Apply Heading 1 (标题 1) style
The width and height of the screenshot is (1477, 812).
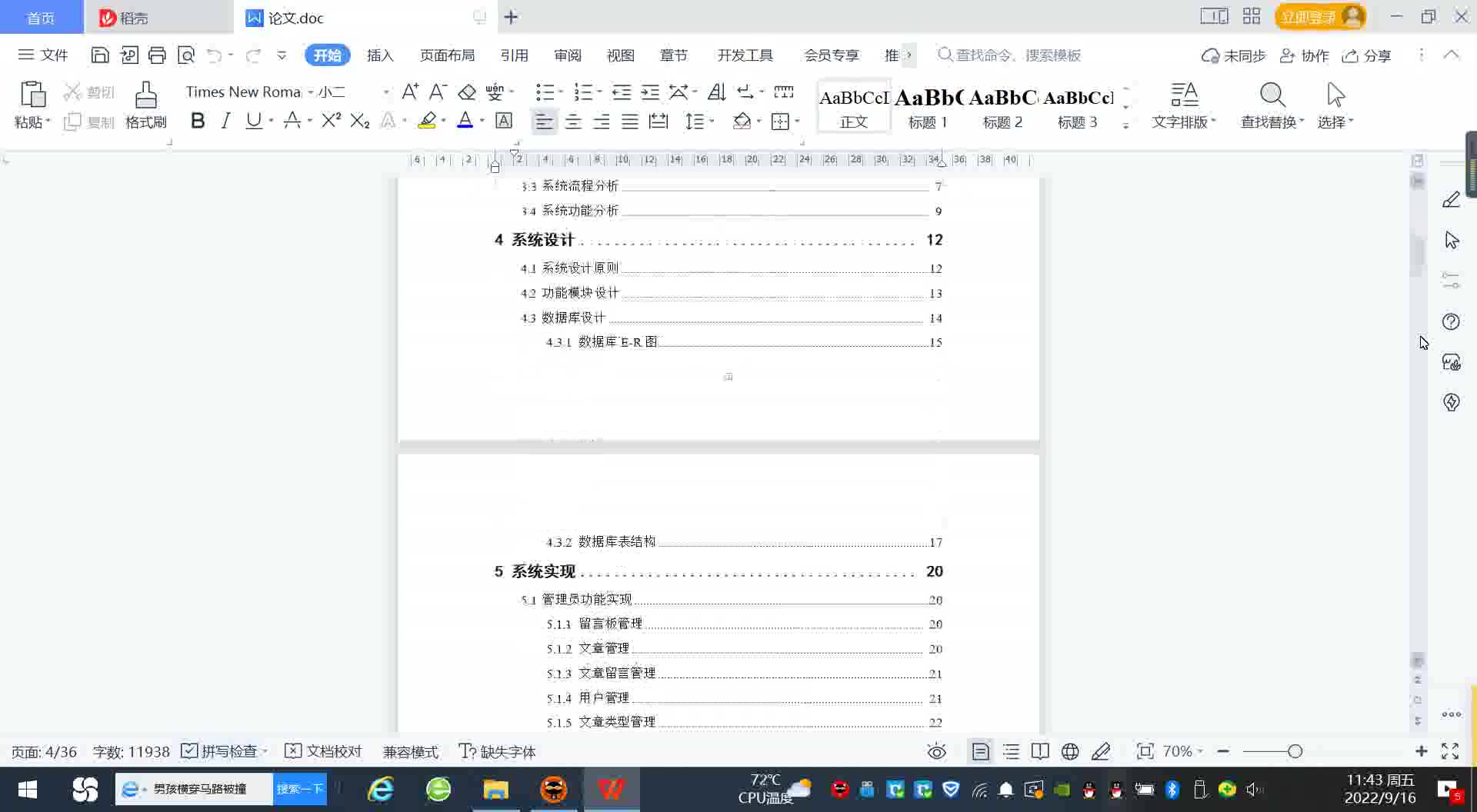[928, 107]
